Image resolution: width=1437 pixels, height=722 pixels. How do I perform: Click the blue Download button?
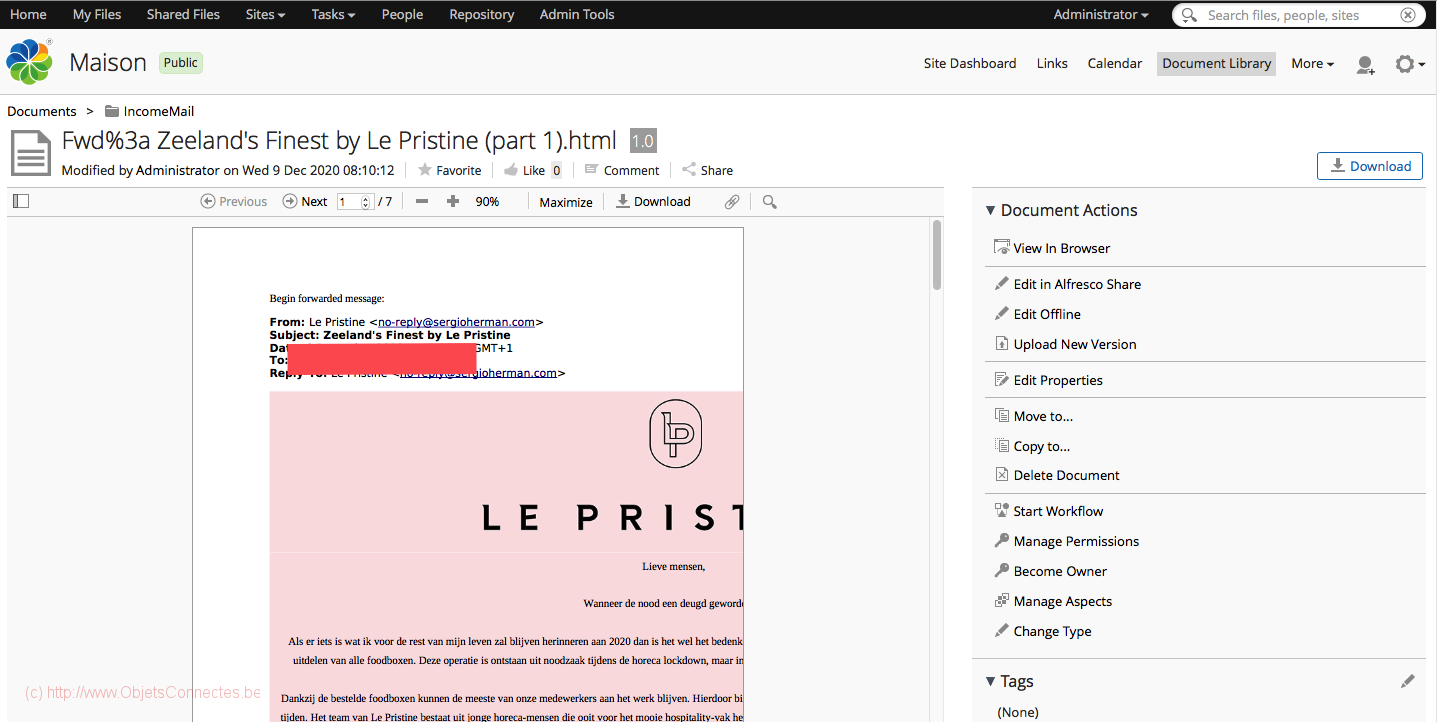pos(1370,166)
